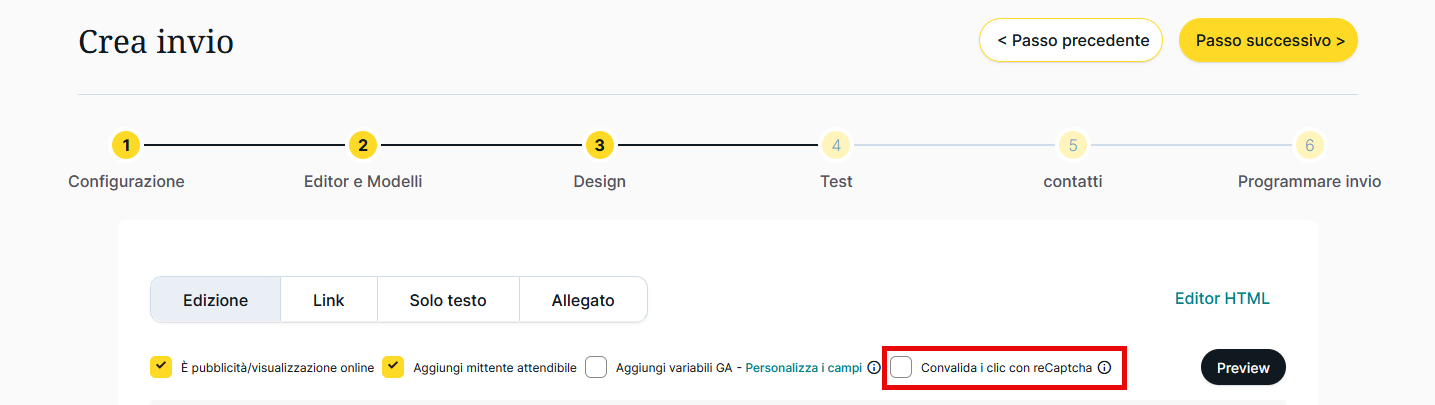1435x405 pixels.
Task: Go to step 2 circle Editor e Modelli
Action: 363,146
